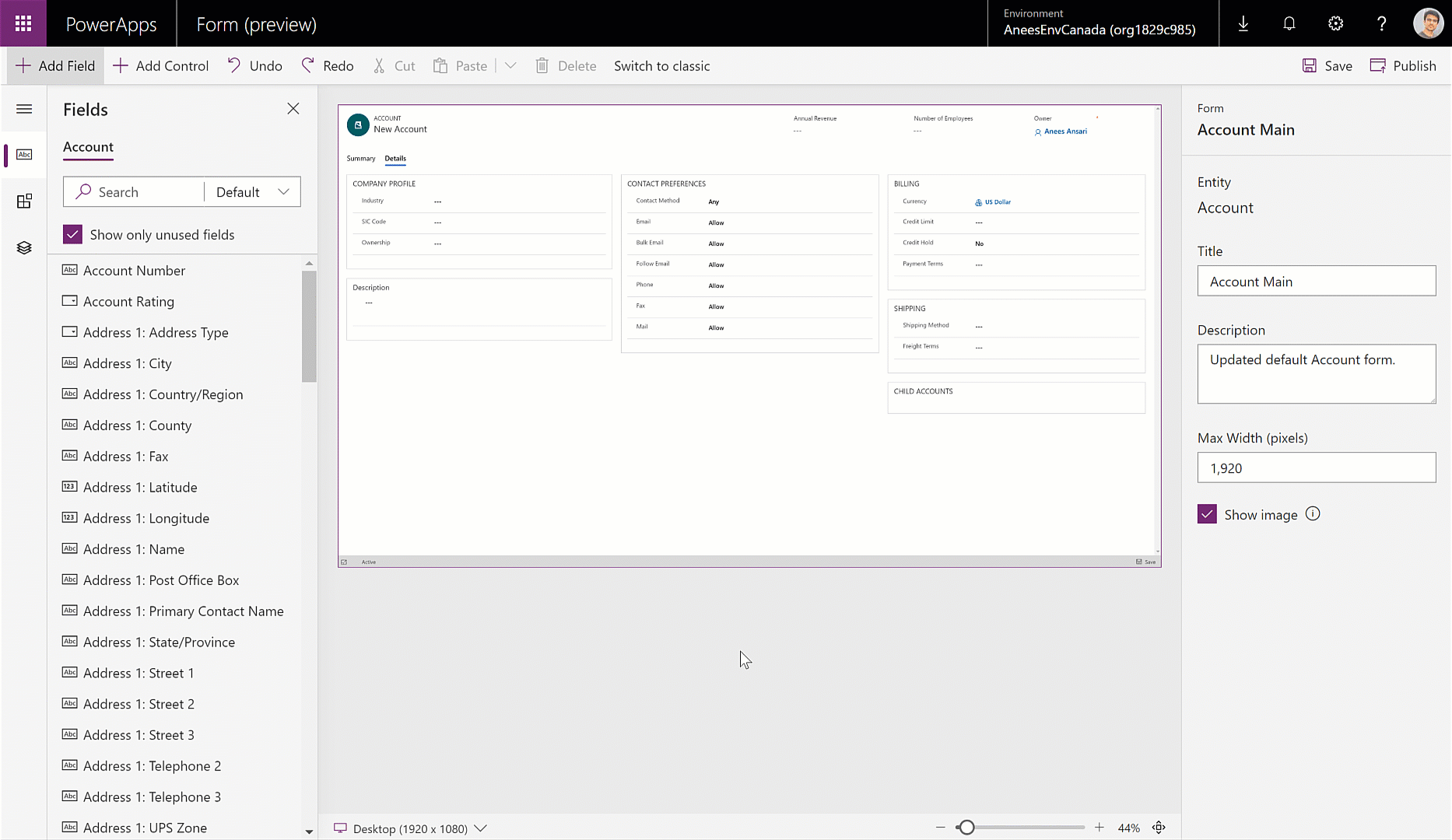Image resolution: width=1452 pixels, height=840 pixels.
Task: Select the Address 1: Latitude field
Action: point(140,488)
